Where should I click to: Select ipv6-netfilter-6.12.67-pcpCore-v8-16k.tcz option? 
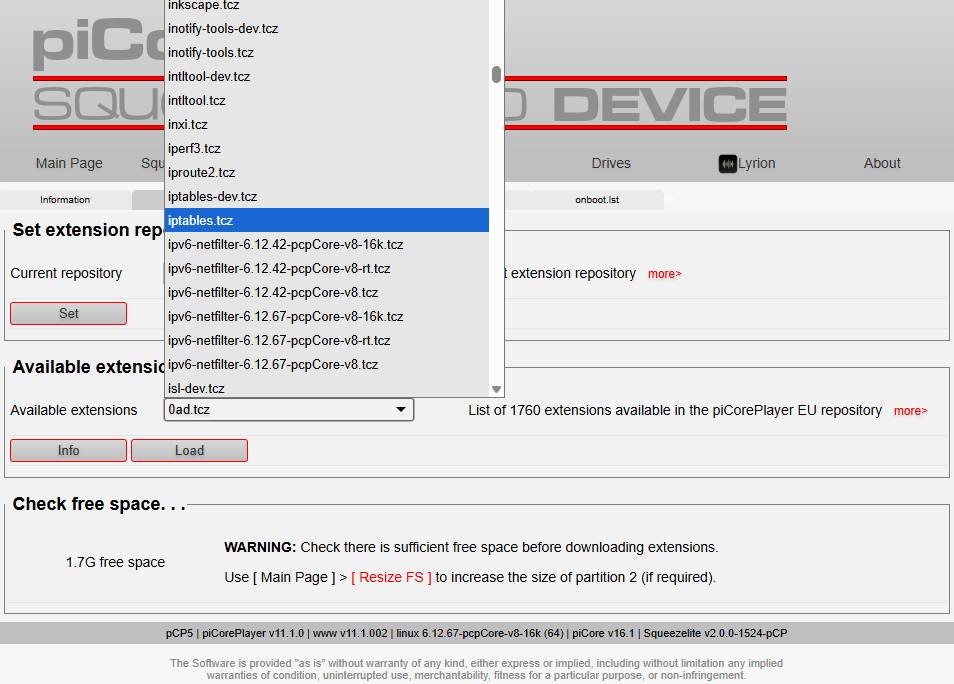327,316
